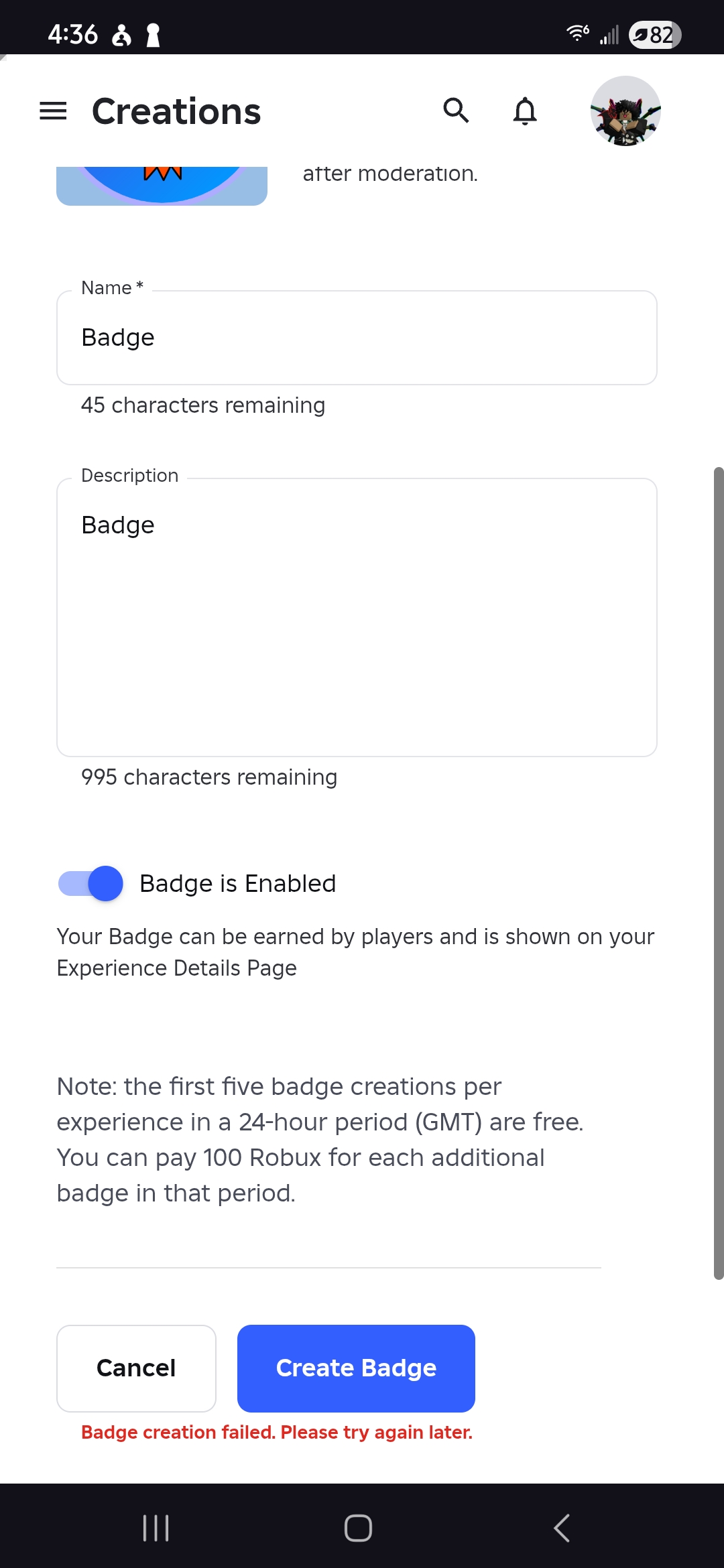Open the notifications bell
The image size is (724, 1568).
click(x=525, y=111)
